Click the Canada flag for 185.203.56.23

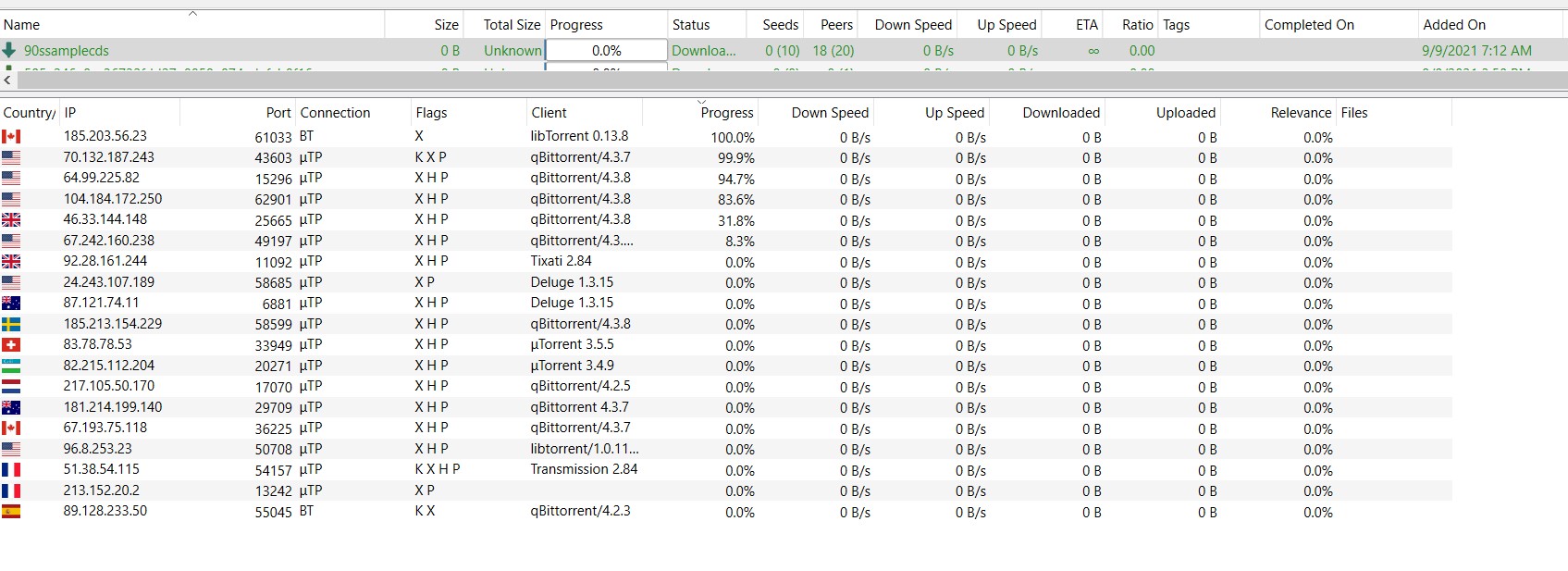pyautogui.click(x=11, y=136)
